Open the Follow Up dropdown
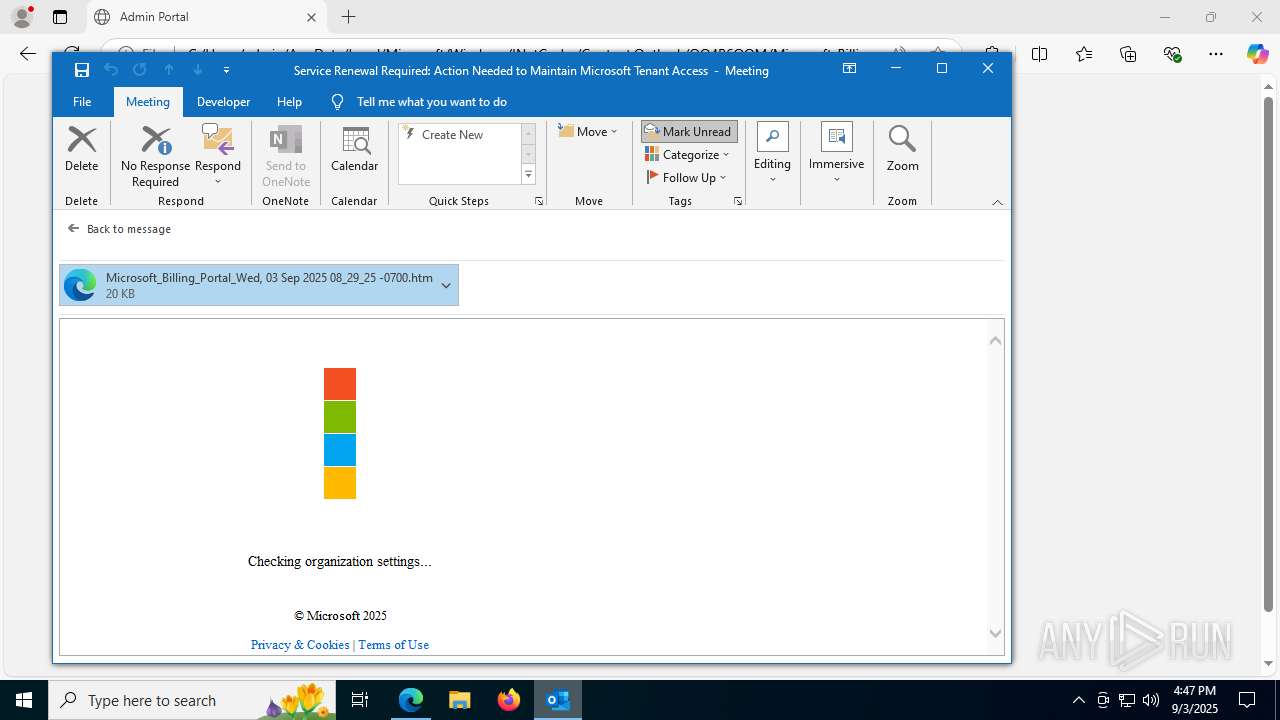The height and width of the screenshot is (720, 1280). pyautogui.click(x=687, y=178)
